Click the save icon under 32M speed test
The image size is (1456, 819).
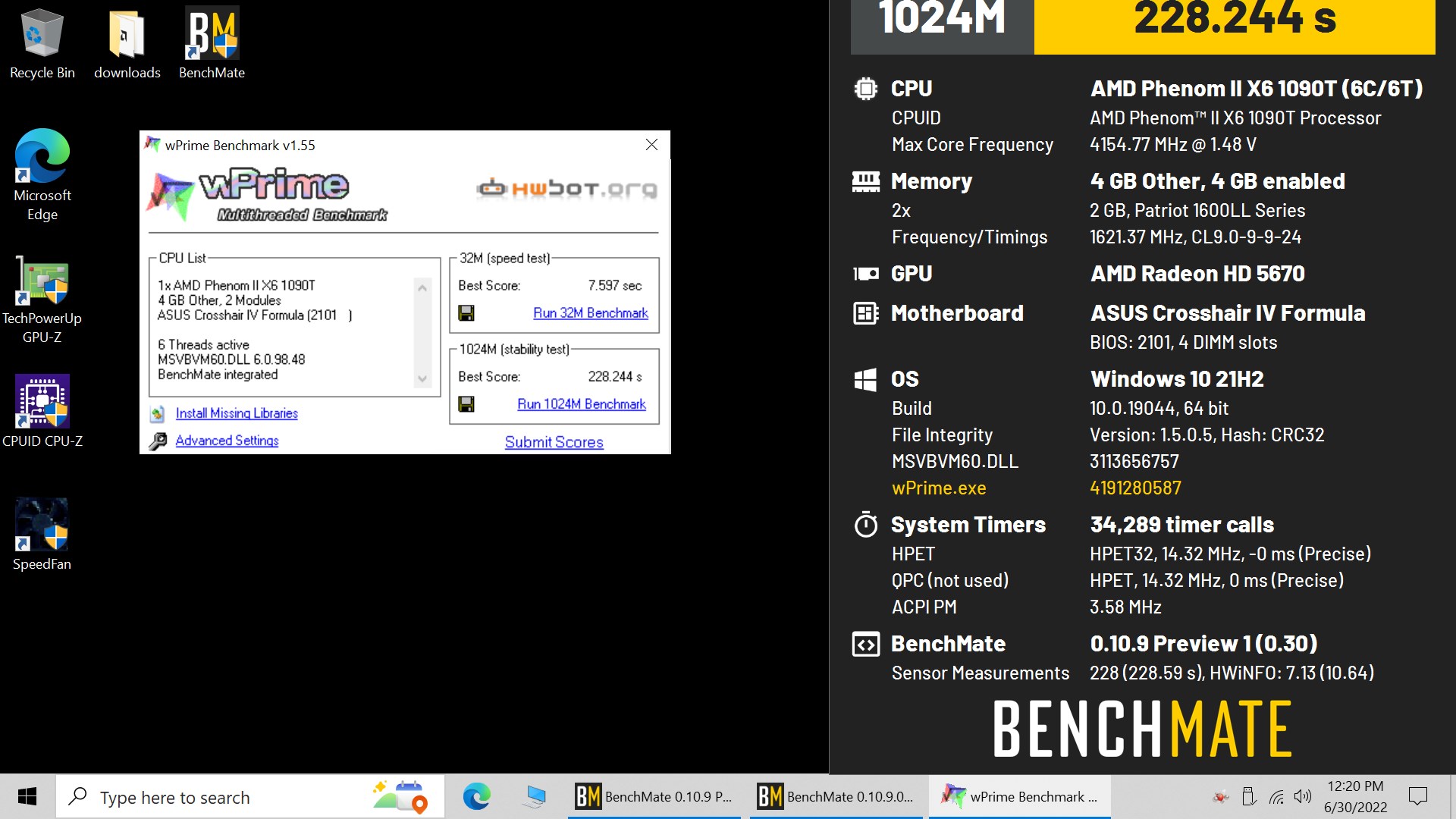tap(466, 312)
